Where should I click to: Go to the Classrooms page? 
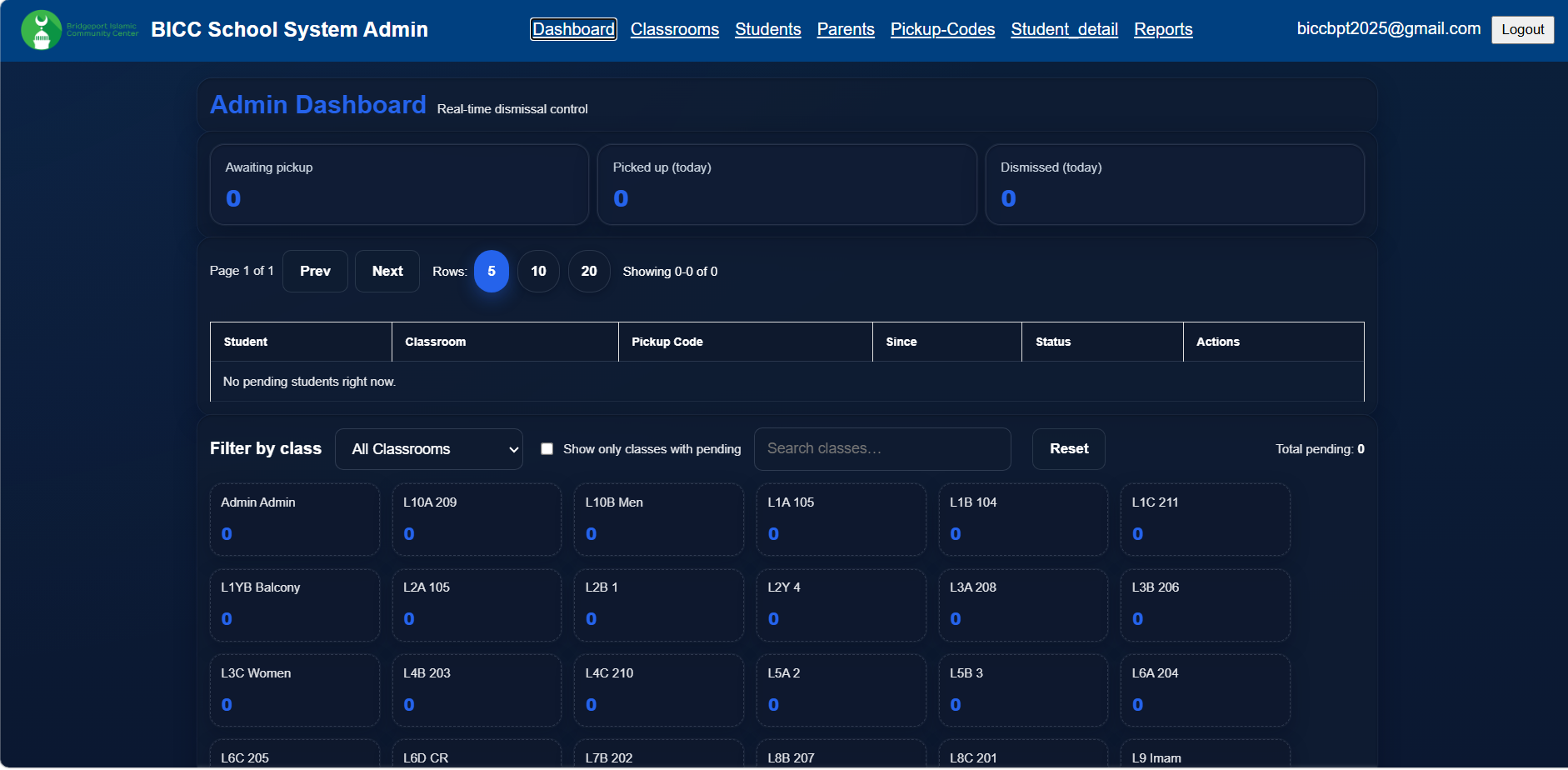pyautogui.click(x=675, y=29)
